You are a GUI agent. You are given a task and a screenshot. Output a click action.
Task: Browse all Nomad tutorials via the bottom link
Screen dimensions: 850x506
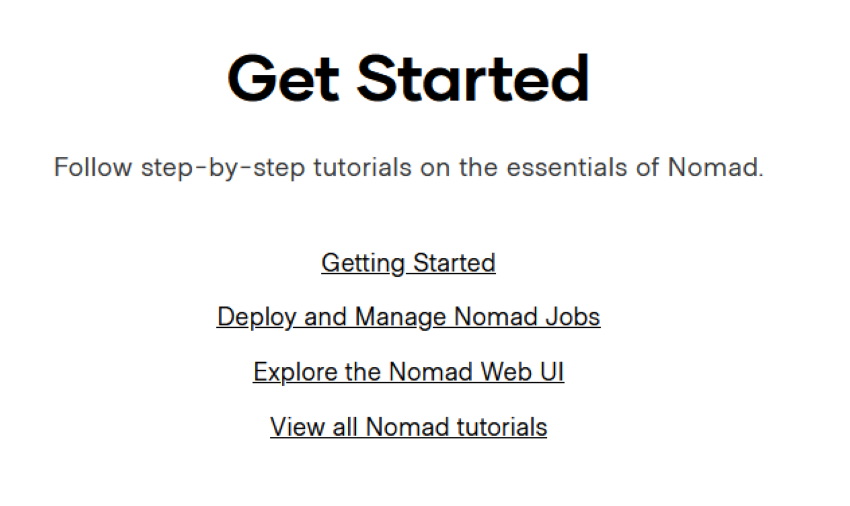click(x=408, y=427)
